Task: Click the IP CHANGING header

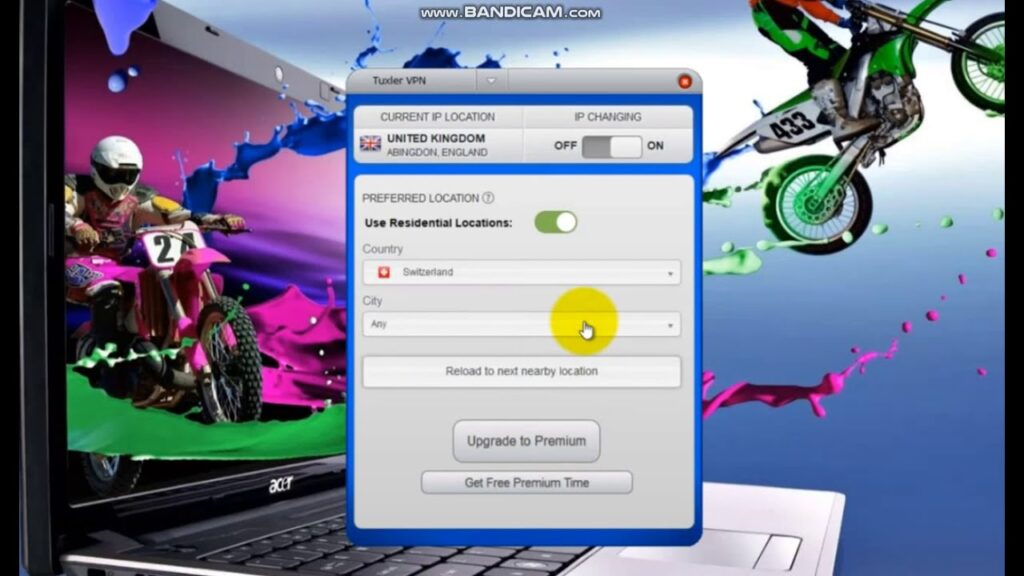Action: (x=607, y=117)
